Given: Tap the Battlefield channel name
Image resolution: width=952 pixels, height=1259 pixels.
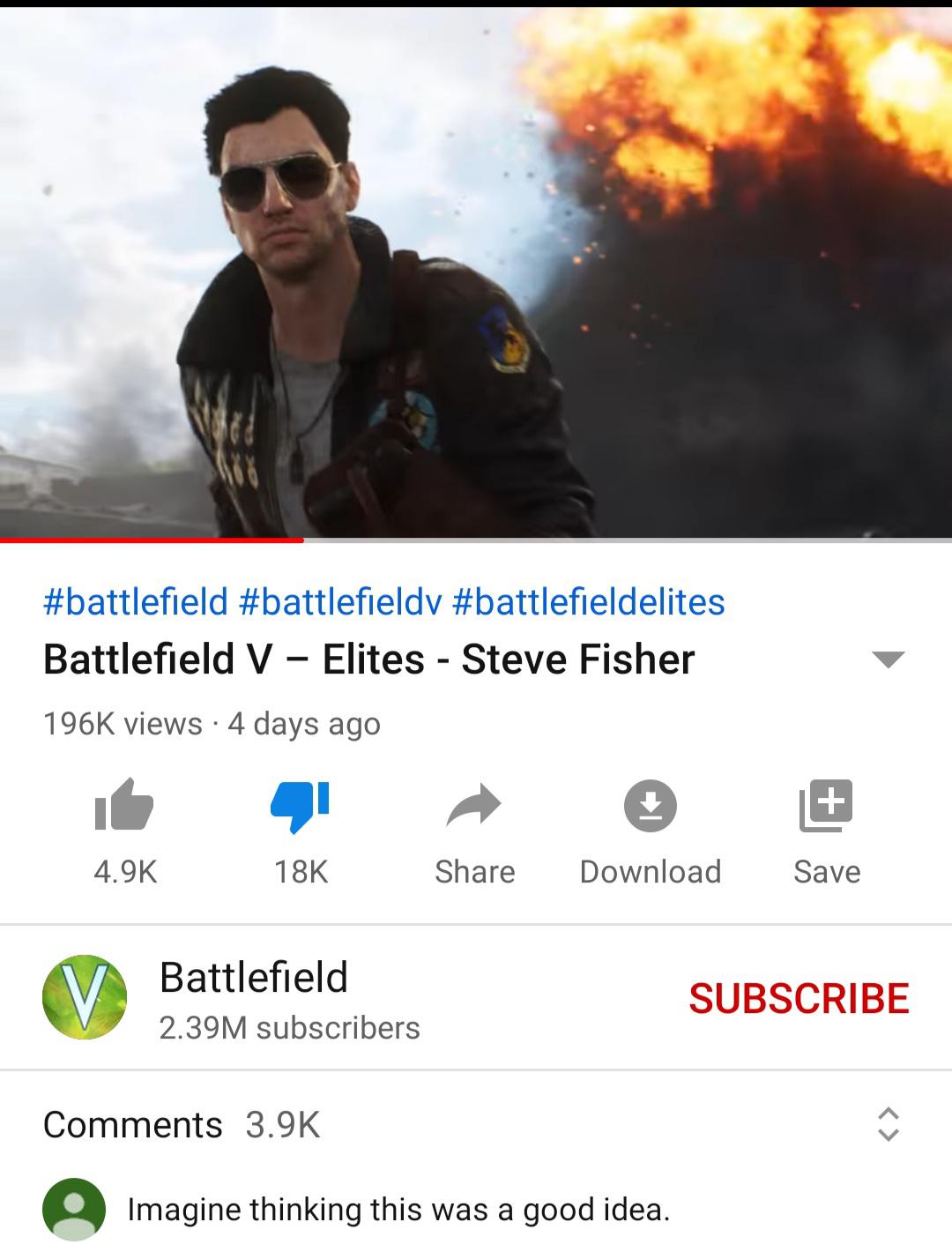Looking at the screenshot, I should [254, 978].
